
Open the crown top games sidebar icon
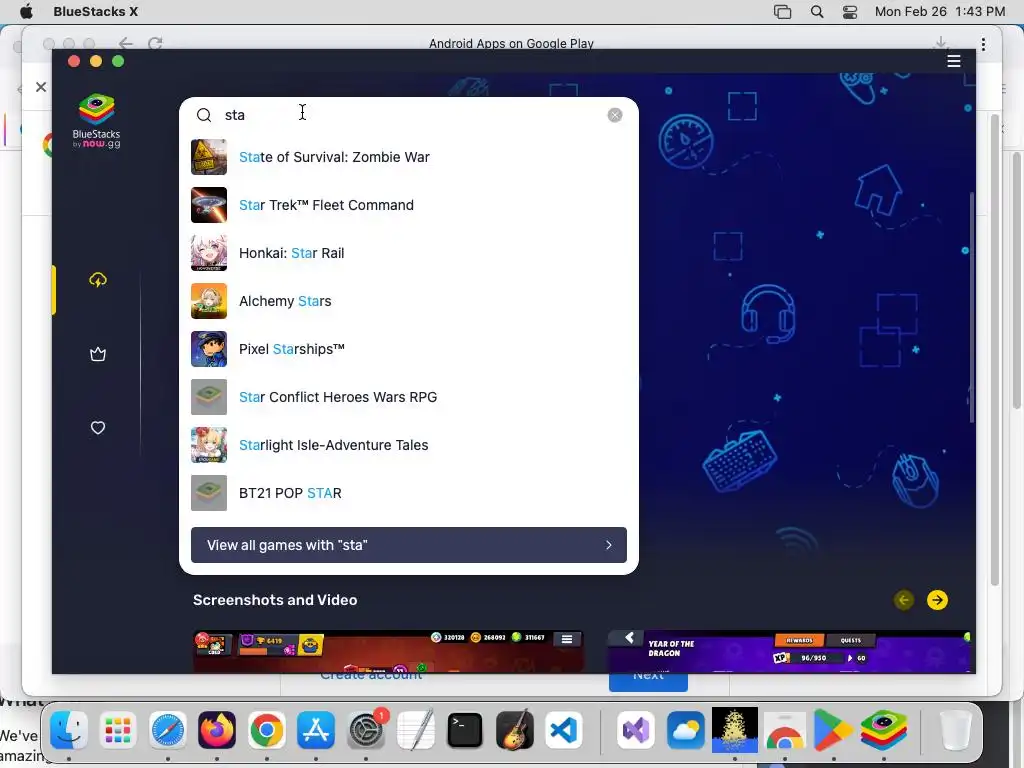pos(98,354)
